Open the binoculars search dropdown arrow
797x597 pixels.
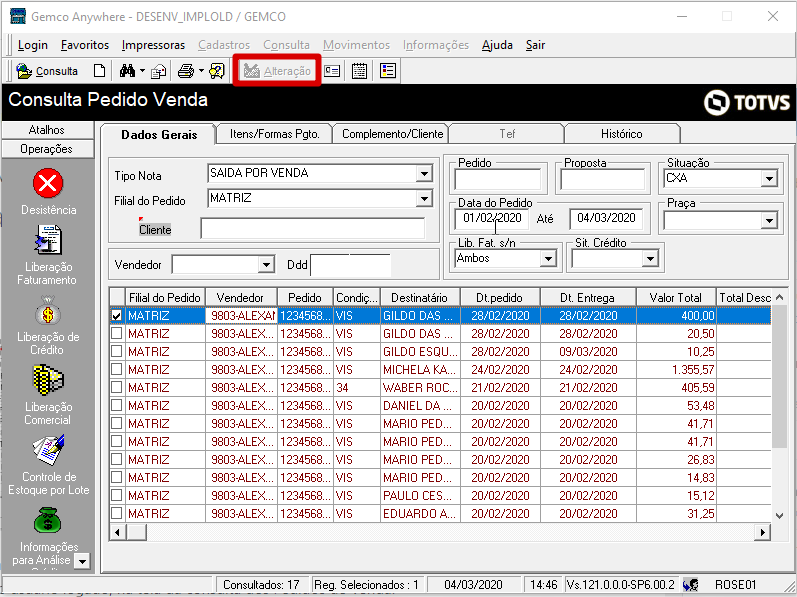click(142, 71)
